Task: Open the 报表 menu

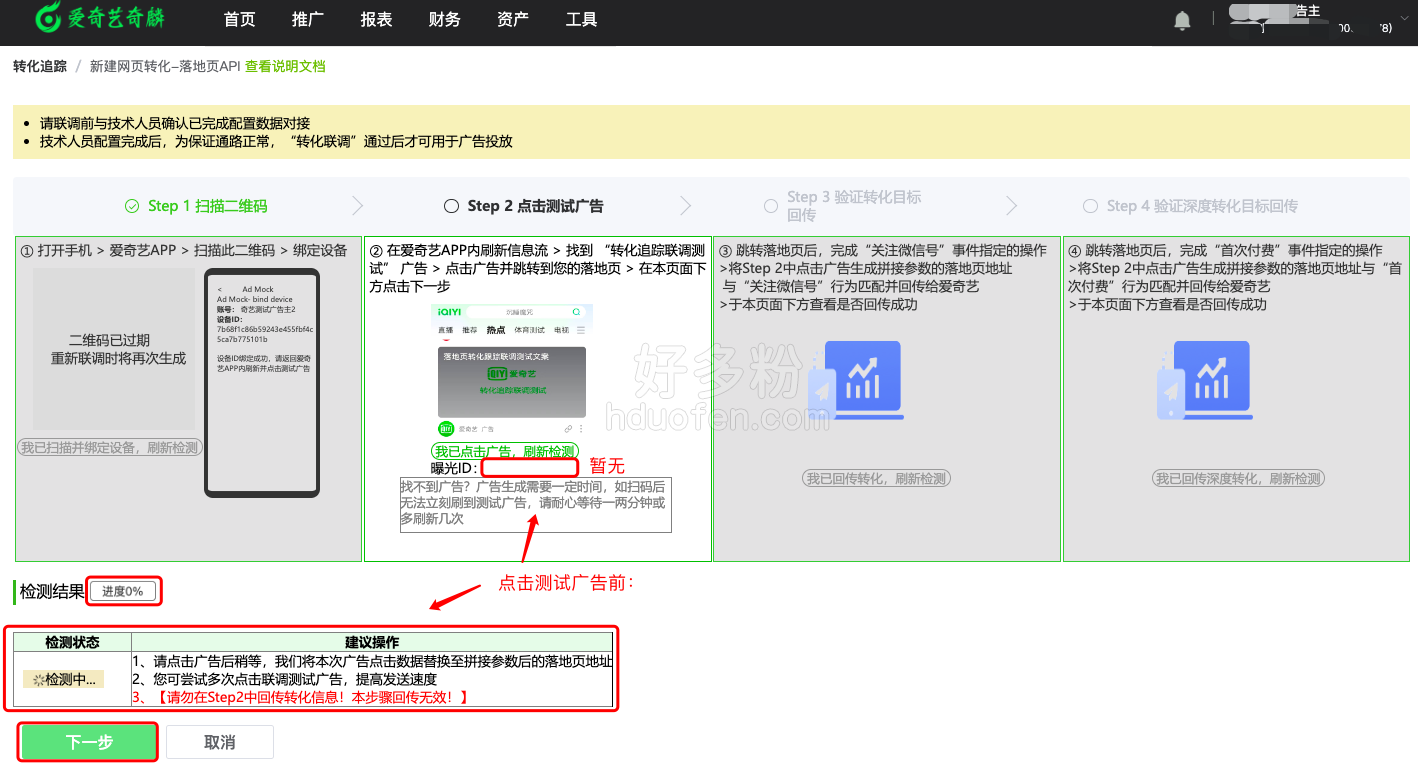Action: pyautogui.click(x=376, y=20)
